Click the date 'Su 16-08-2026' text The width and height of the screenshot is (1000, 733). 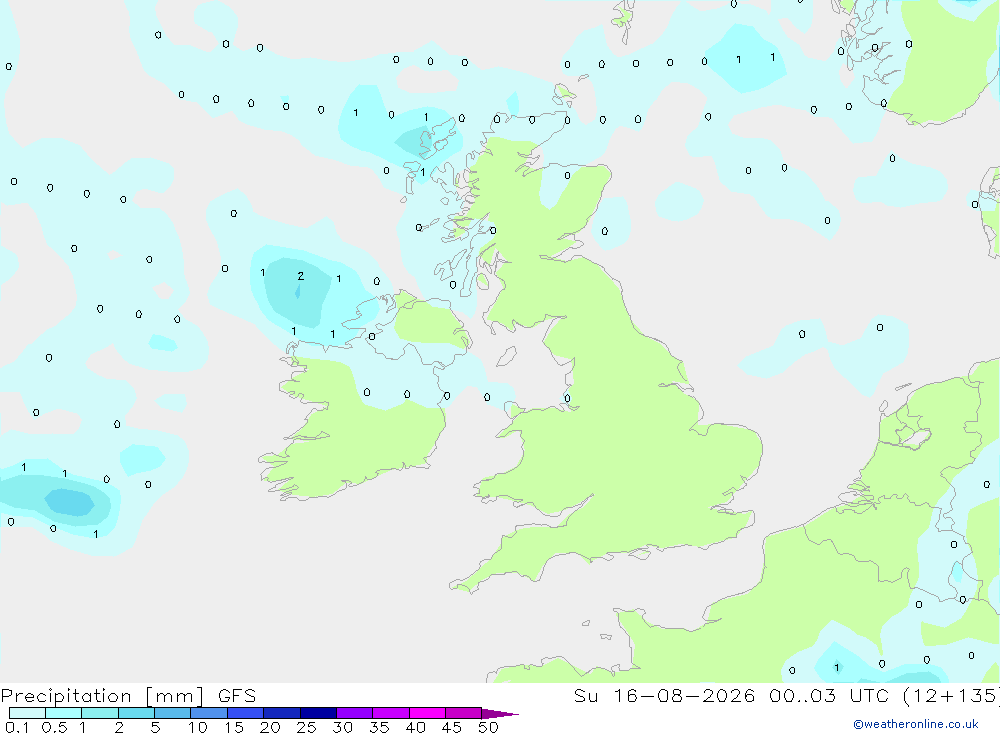[x=664, y=696]
